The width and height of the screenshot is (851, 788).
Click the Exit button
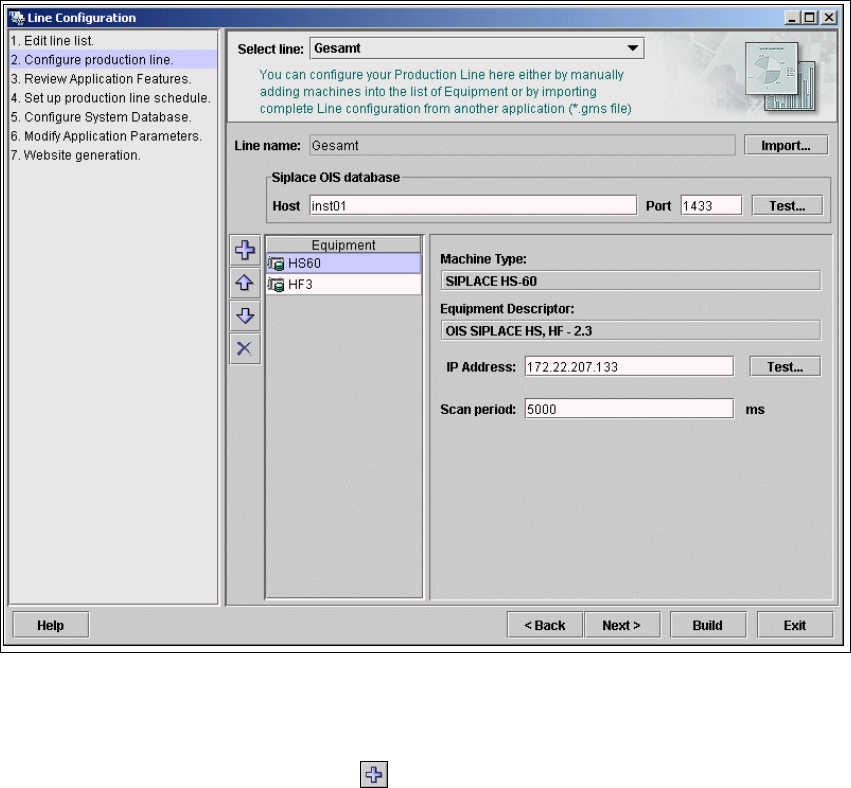(x=795, y=625)
